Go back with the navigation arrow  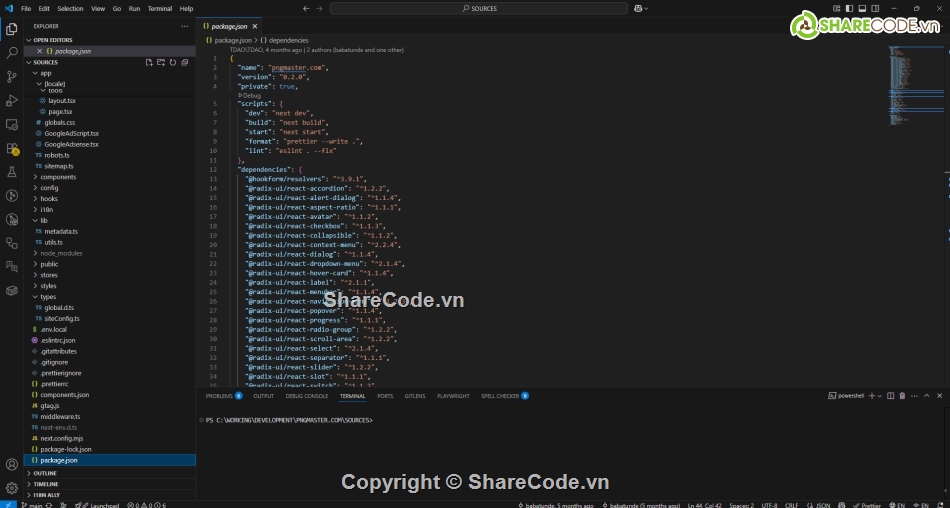[306, 8]
